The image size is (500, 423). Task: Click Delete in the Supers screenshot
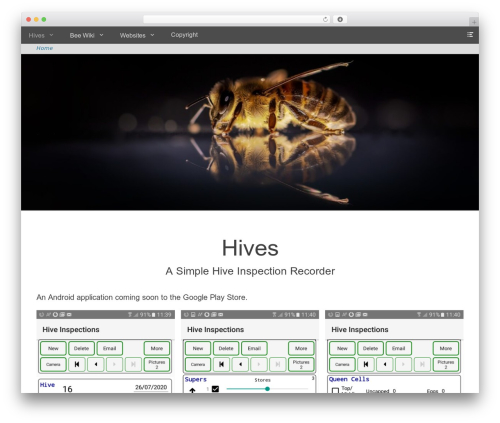[x=226, y=348]
